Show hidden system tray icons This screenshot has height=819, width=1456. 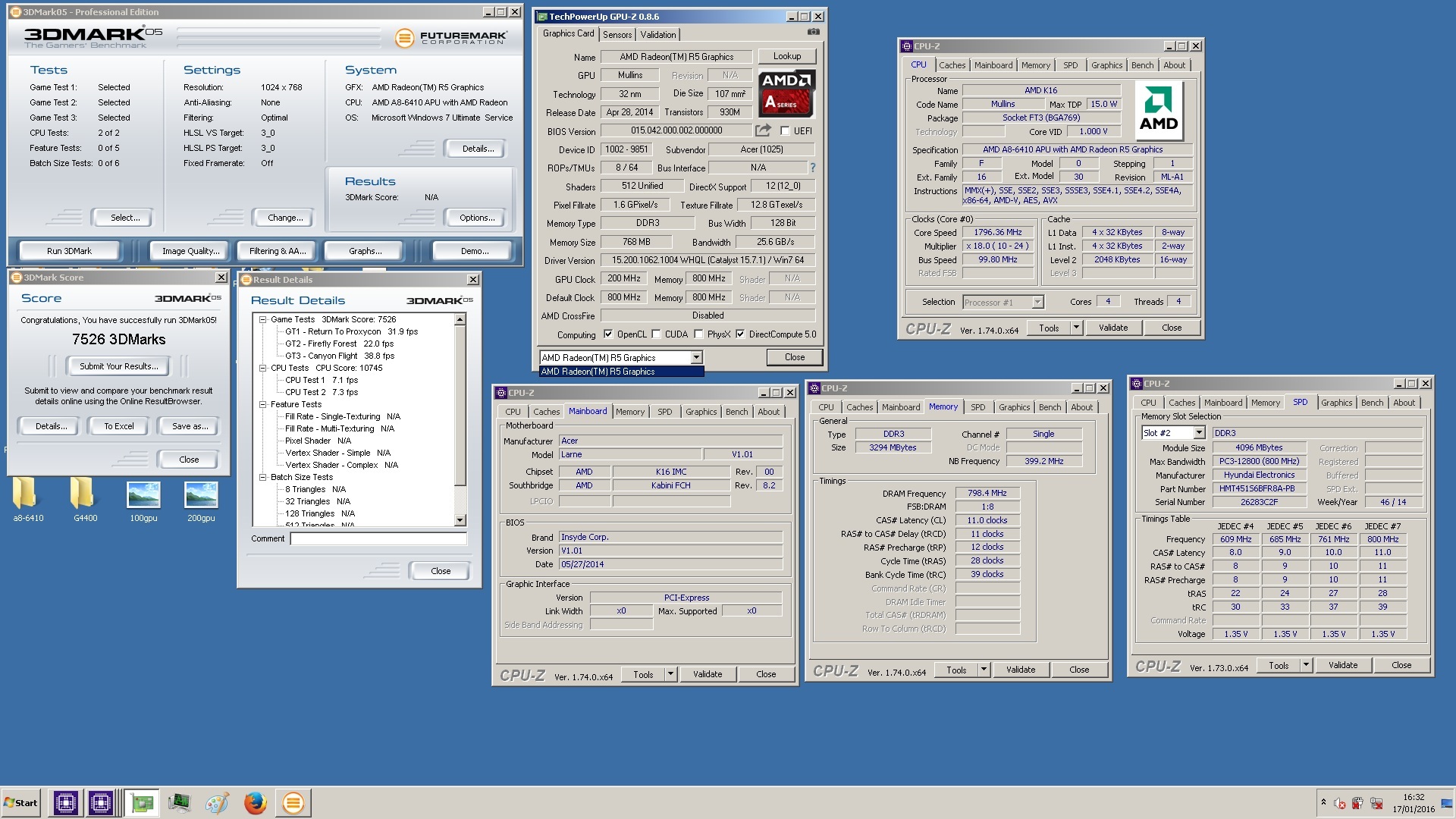1323,802
